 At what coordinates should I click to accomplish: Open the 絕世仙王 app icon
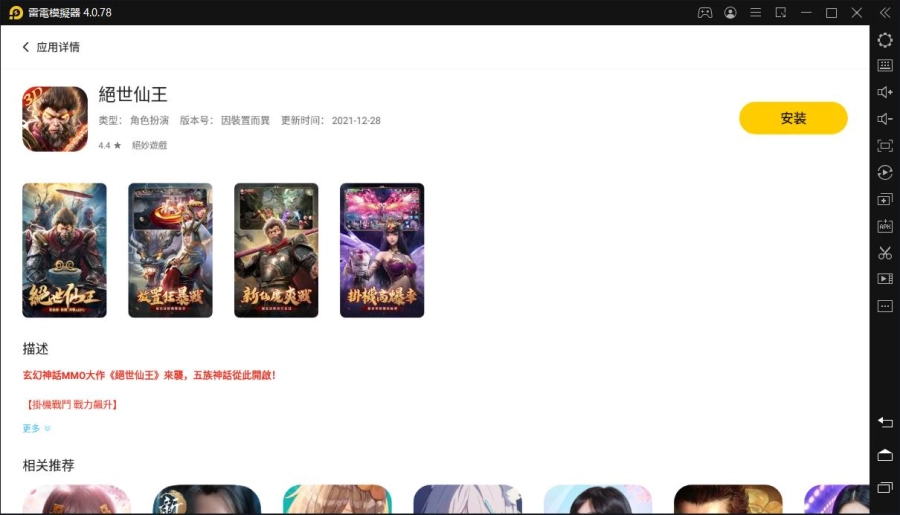point(55,119)
